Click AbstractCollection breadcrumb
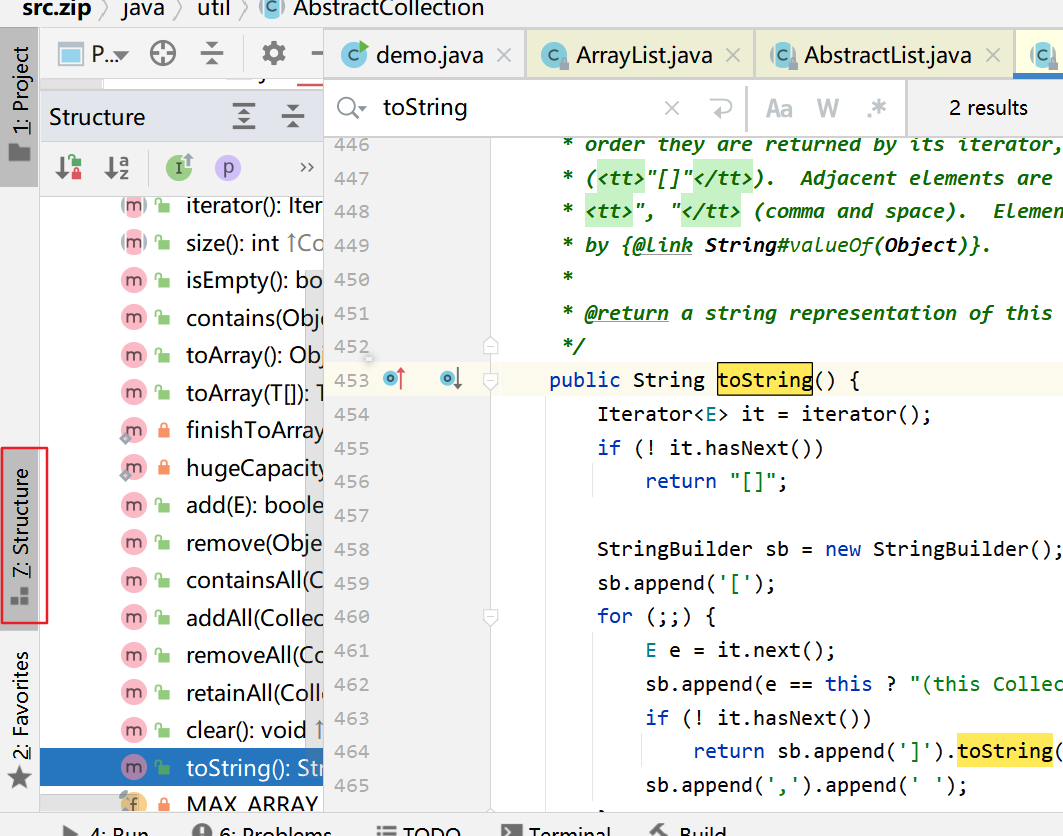The width and height of the screenshot is (1063, 836). click(x=374, y=8)
